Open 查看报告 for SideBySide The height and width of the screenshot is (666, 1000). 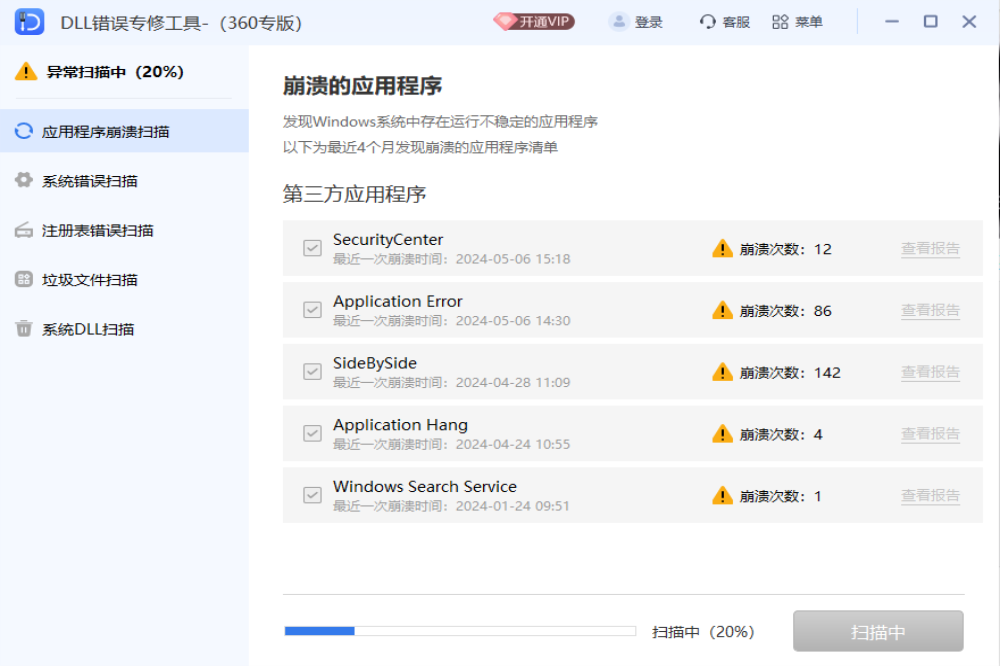pyautogui.click(x=930, y=371)
